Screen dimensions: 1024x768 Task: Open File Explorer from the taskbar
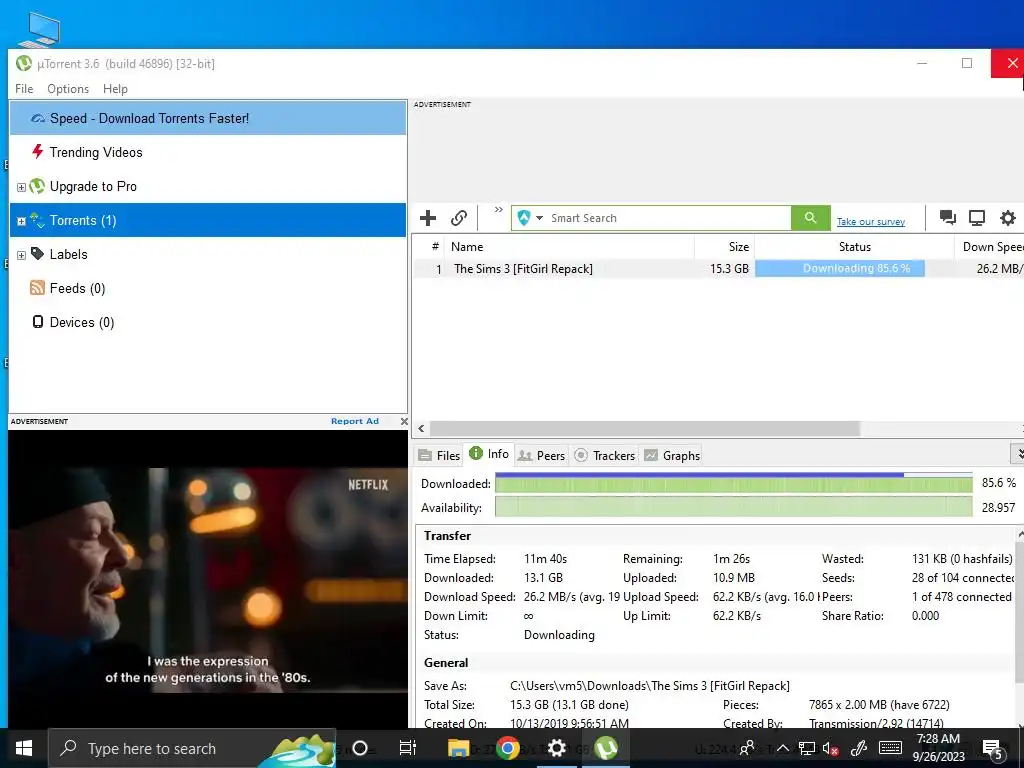click(458, 748)
